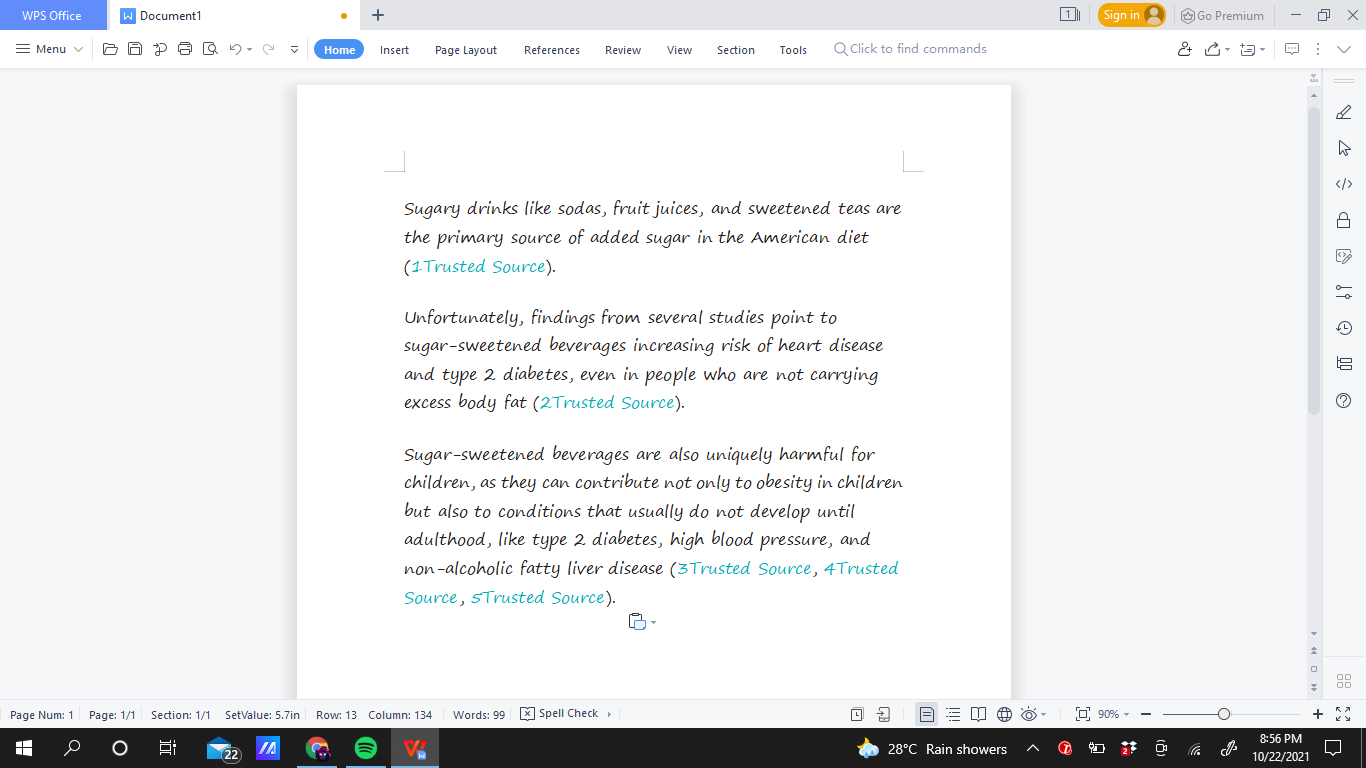Undo the last action
The width and height of the screenshot is (1366, 768).
click(236, 49)
